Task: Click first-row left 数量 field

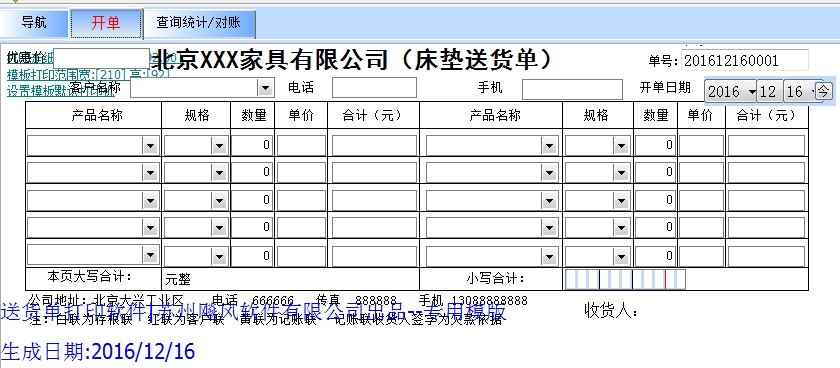Action: pyautogui.click(x=252, y=145)
